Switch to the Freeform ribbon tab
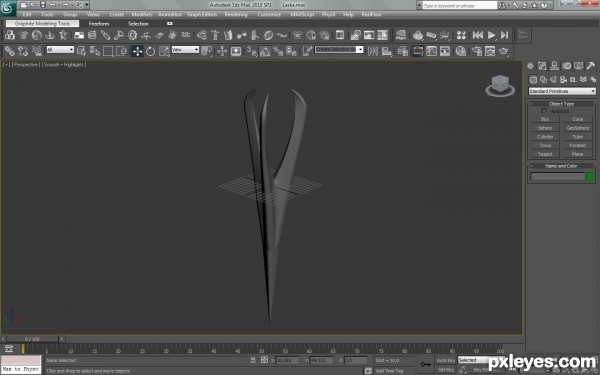Screen dimensions: 600x375 [x=99, y=24]
